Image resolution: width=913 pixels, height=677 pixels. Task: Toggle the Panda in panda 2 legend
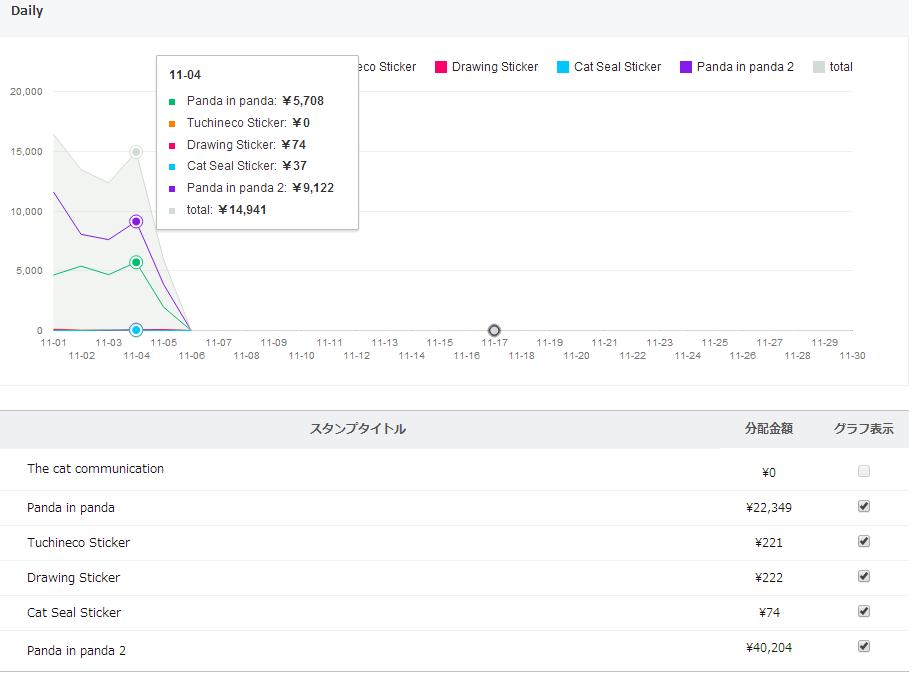click(x=736, y=67)
